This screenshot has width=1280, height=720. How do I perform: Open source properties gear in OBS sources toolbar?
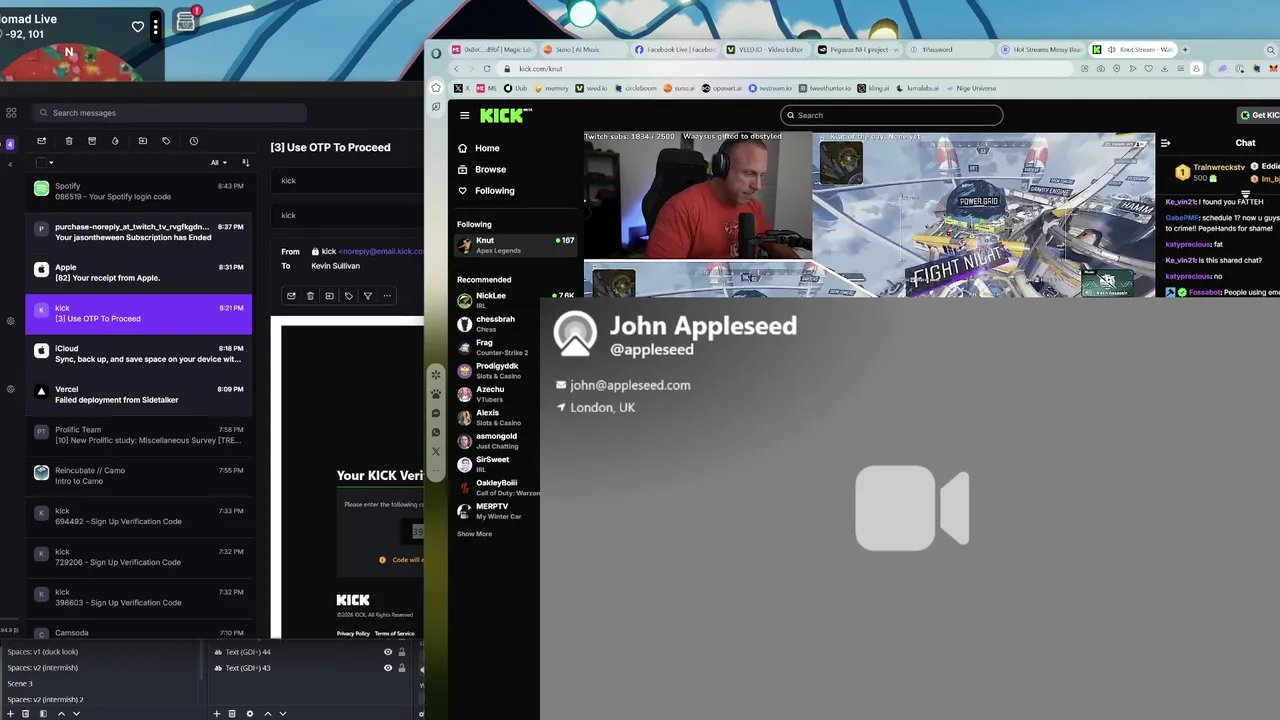[x=250, y=714]
